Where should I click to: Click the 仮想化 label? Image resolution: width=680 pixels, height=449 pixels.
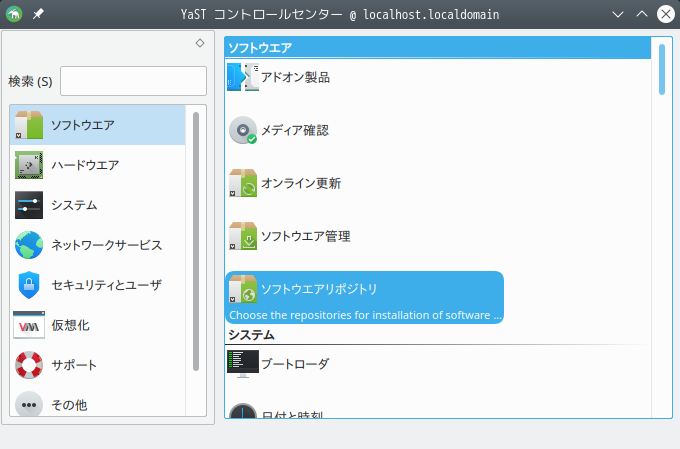(70, 324)
